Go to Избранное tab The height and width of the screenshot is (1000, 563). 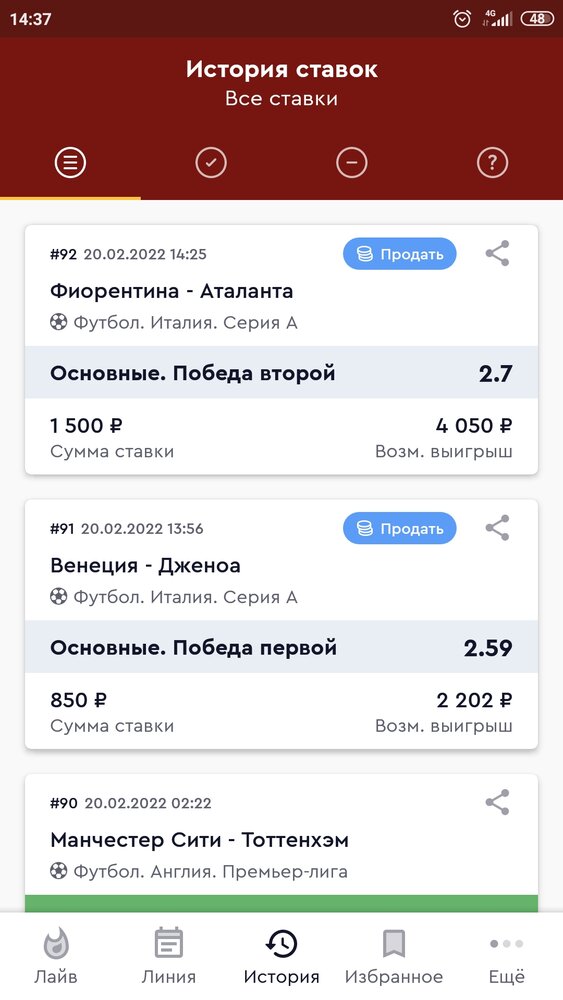(394, 955)
